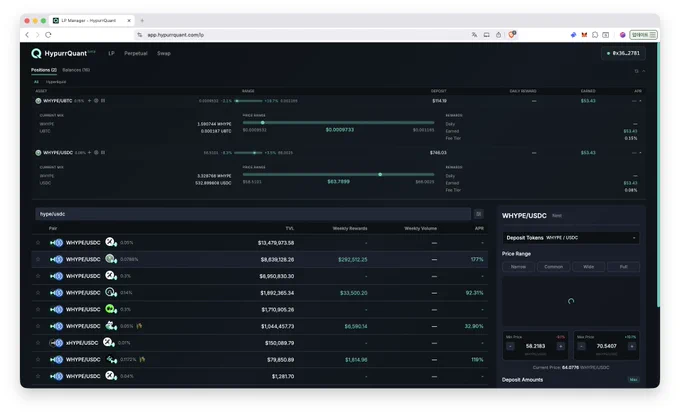
Task: Click the add liquidity plus icon for WHYPE/UBTC position
Action: pos(89,101)
